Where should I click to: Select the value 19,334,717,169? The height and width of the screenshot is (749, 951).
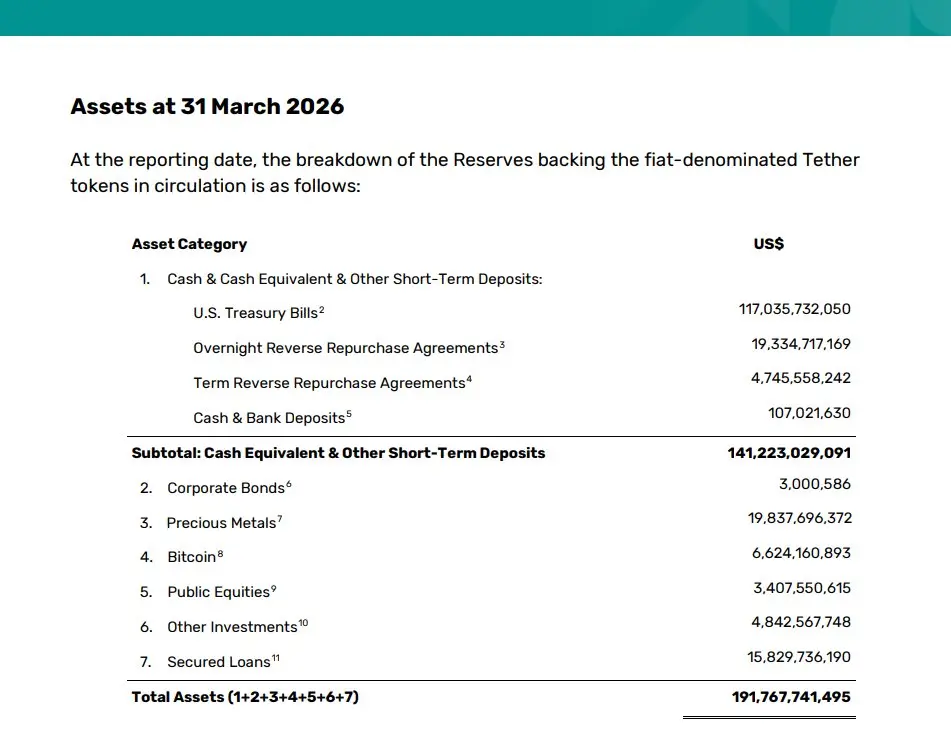pyautogui.click(x=801, y=344)
